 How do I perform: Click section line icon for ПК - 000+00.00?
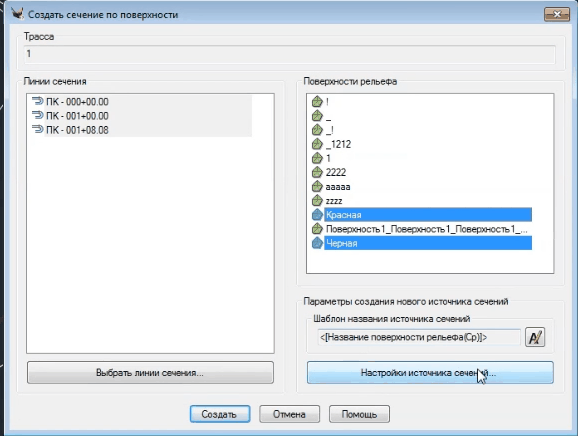point(38,101)
